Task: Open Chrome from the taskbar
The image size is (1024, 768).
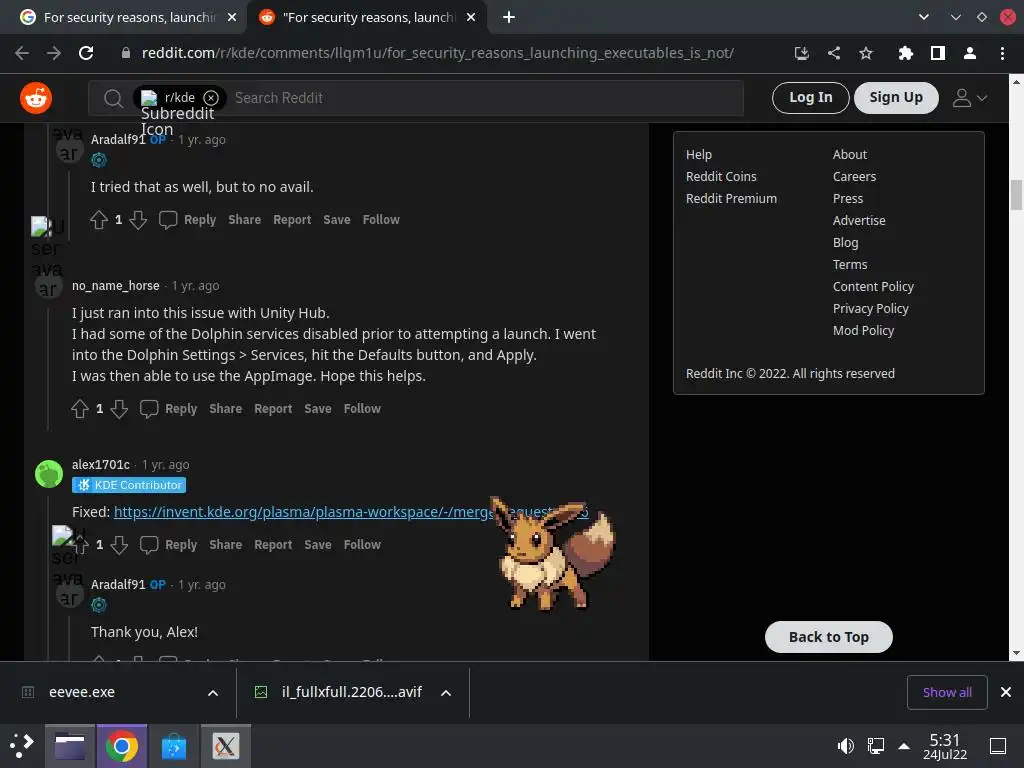Action: pyautogui.click(x=121, y=746)
